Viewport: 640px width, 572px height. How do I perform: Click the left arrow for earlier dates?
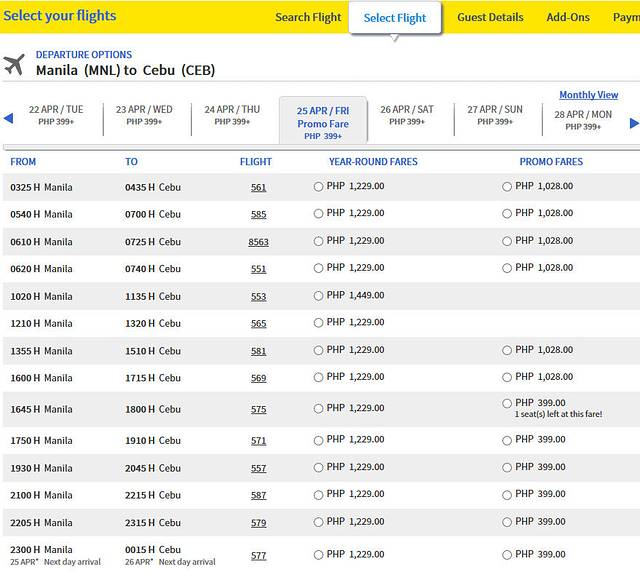click(8, 119)
